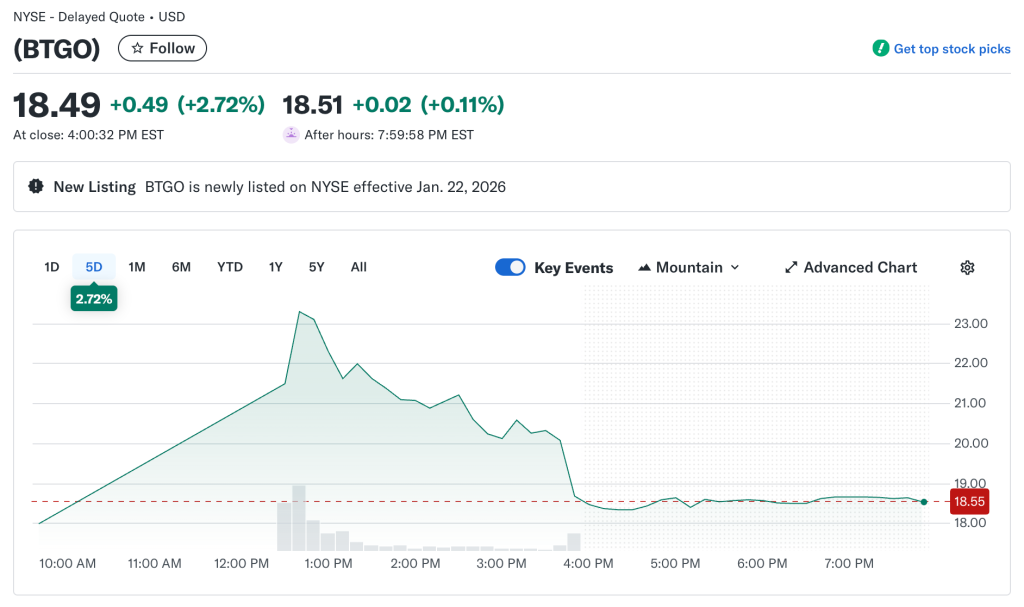Follow the BTGO stock
The image size is (1024, 607).
coord(162,48)
